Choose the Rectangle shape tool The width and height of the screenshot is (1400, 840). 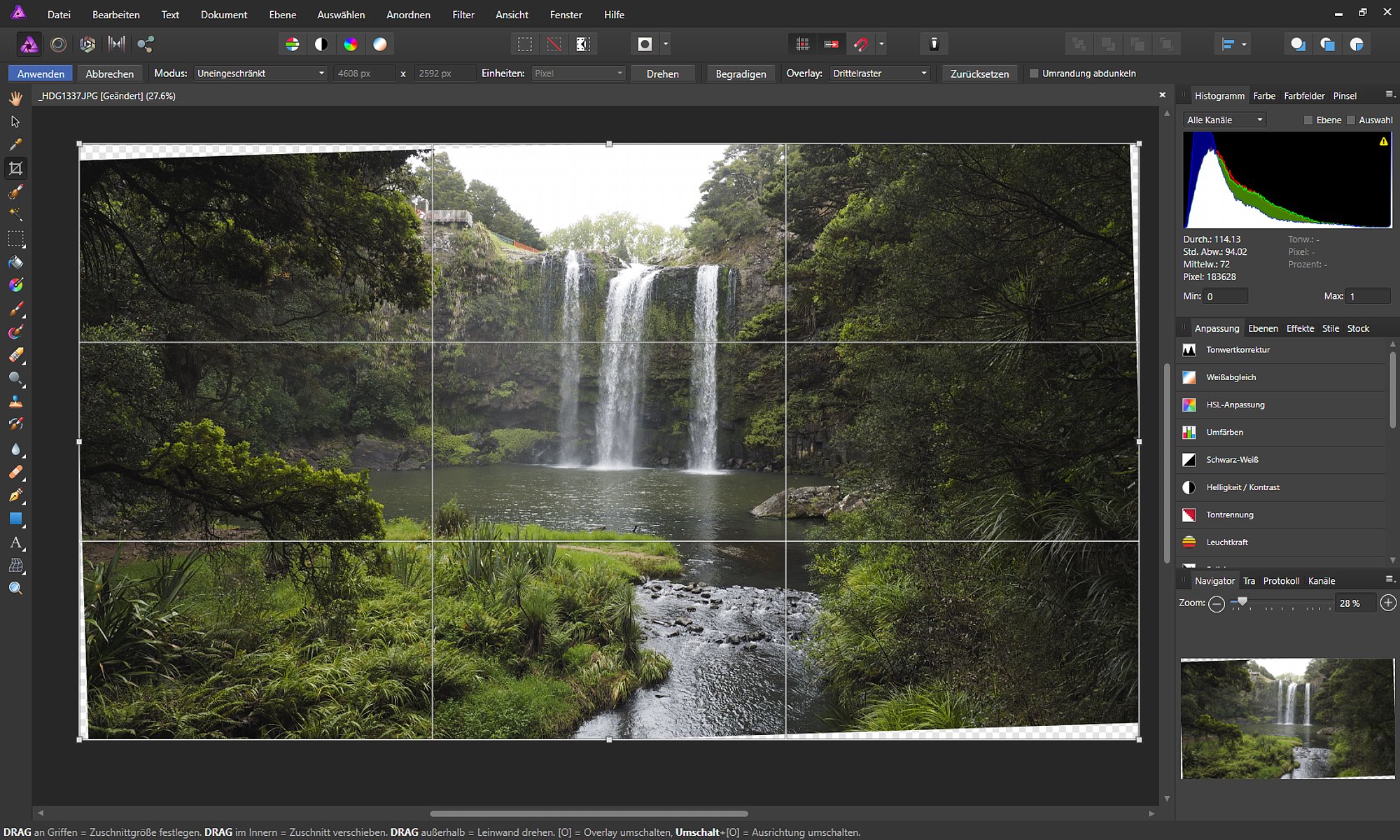[x=15, y=519]
